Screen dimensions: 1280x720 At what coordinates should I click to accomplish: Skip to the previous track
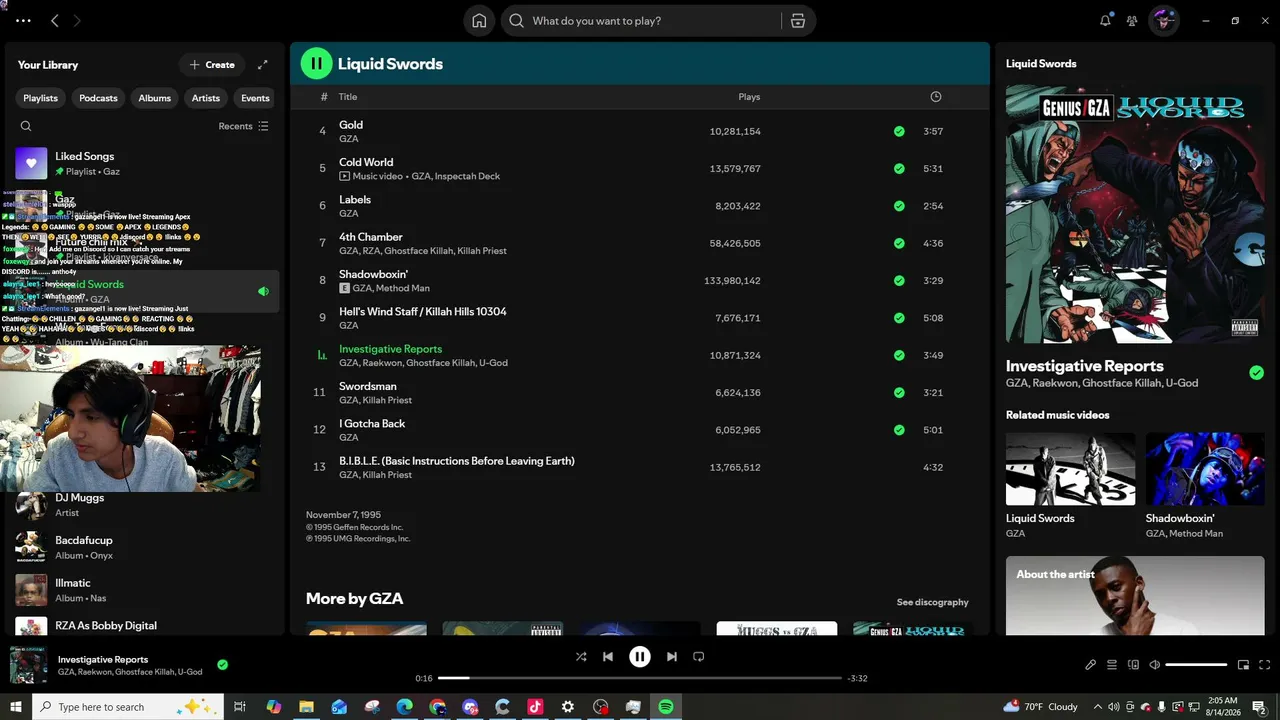pos(608,657)
